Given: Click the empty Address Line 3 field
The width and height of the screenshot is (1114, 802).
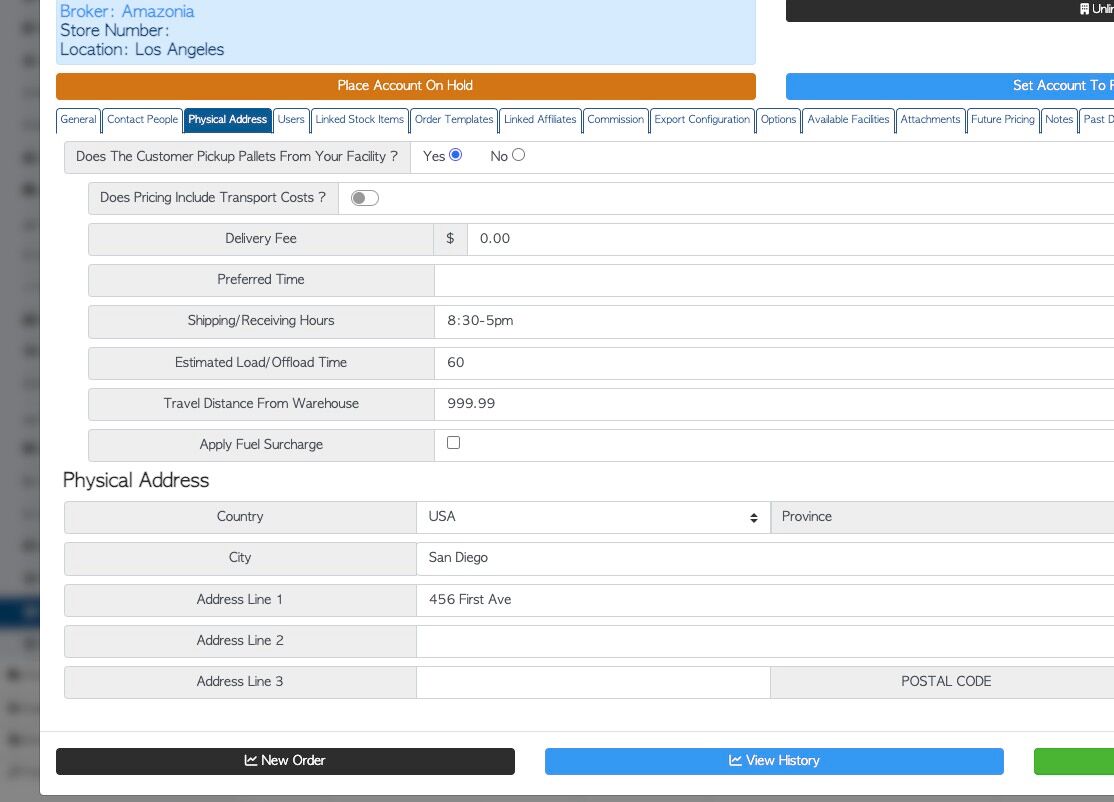Looking at the screenshot, I should tap(593, 682).
